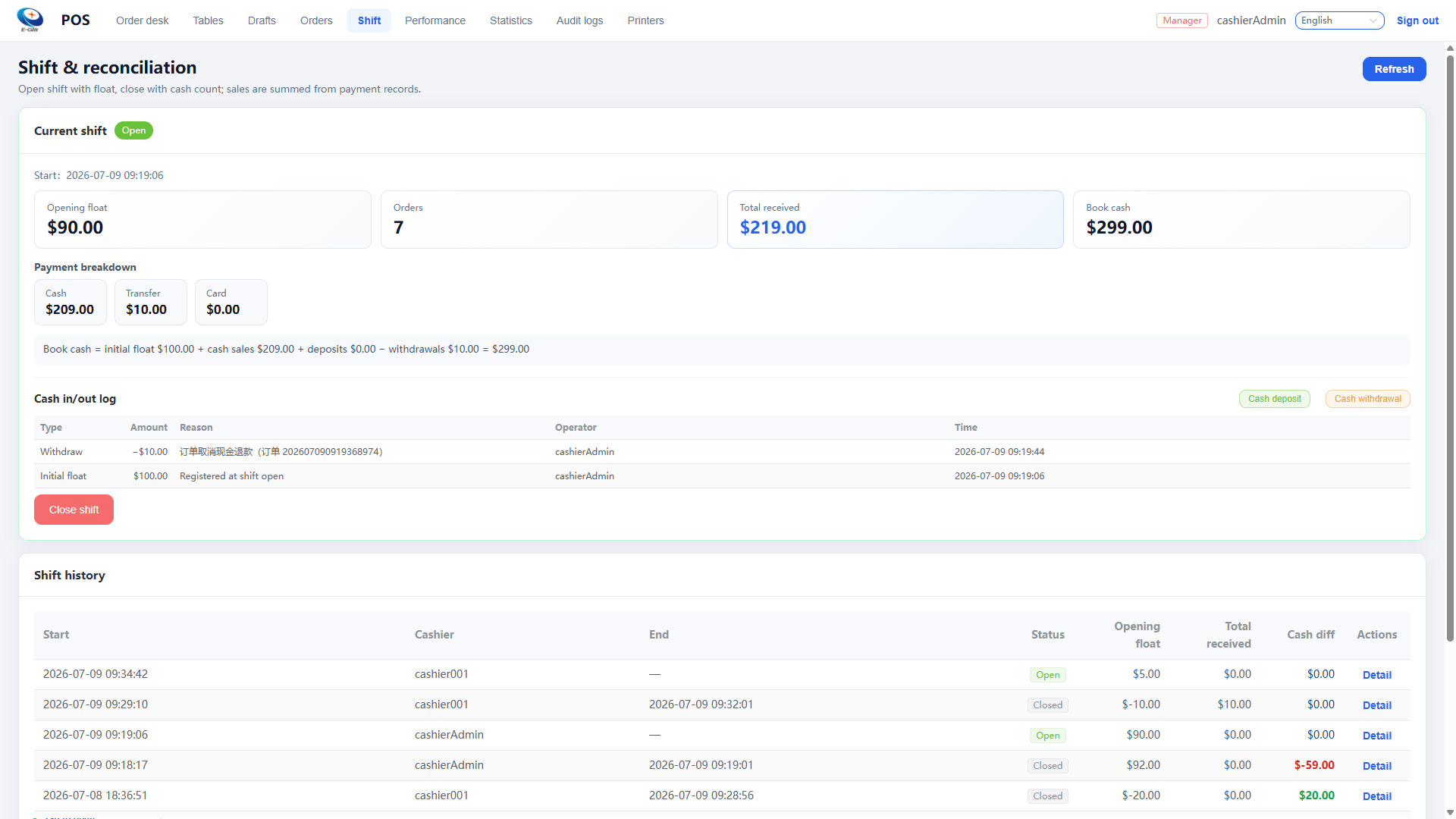Open the Drafts section
Viewport: 1456px width, 819px height.
(x=262, y=20)
